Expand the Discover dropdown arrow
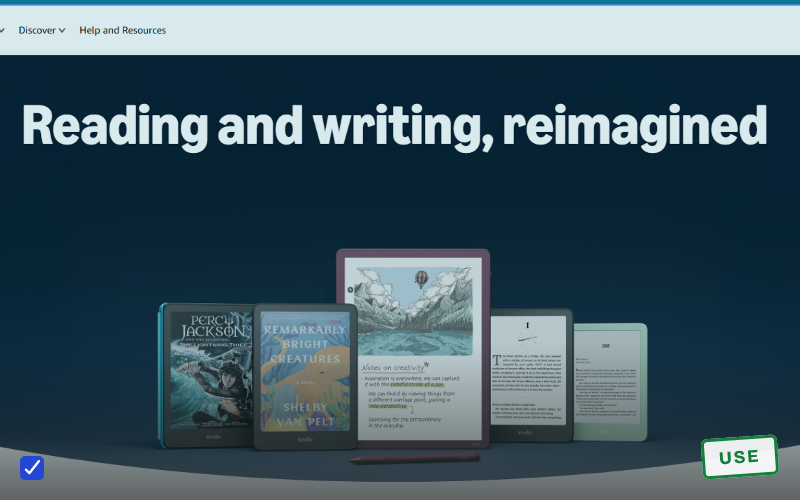Viewport: 800px width, 500px height. [62, 31]
